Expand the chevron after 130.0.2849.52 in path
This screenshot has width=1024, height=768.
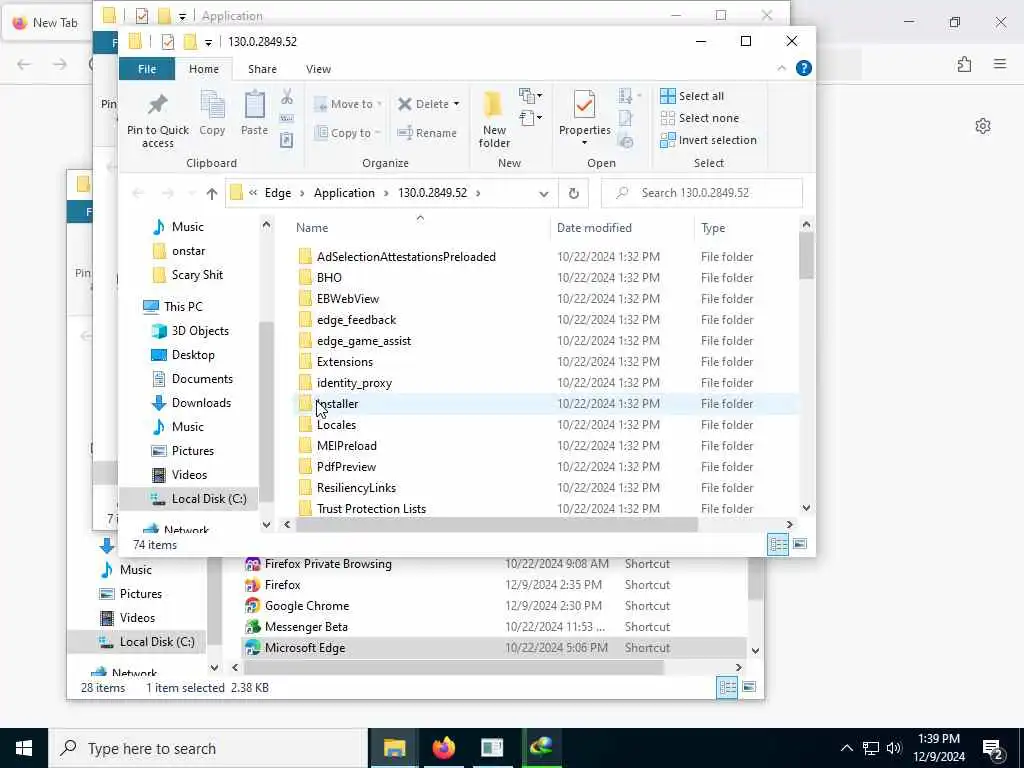pyautogui.click(x=478, y=193)
